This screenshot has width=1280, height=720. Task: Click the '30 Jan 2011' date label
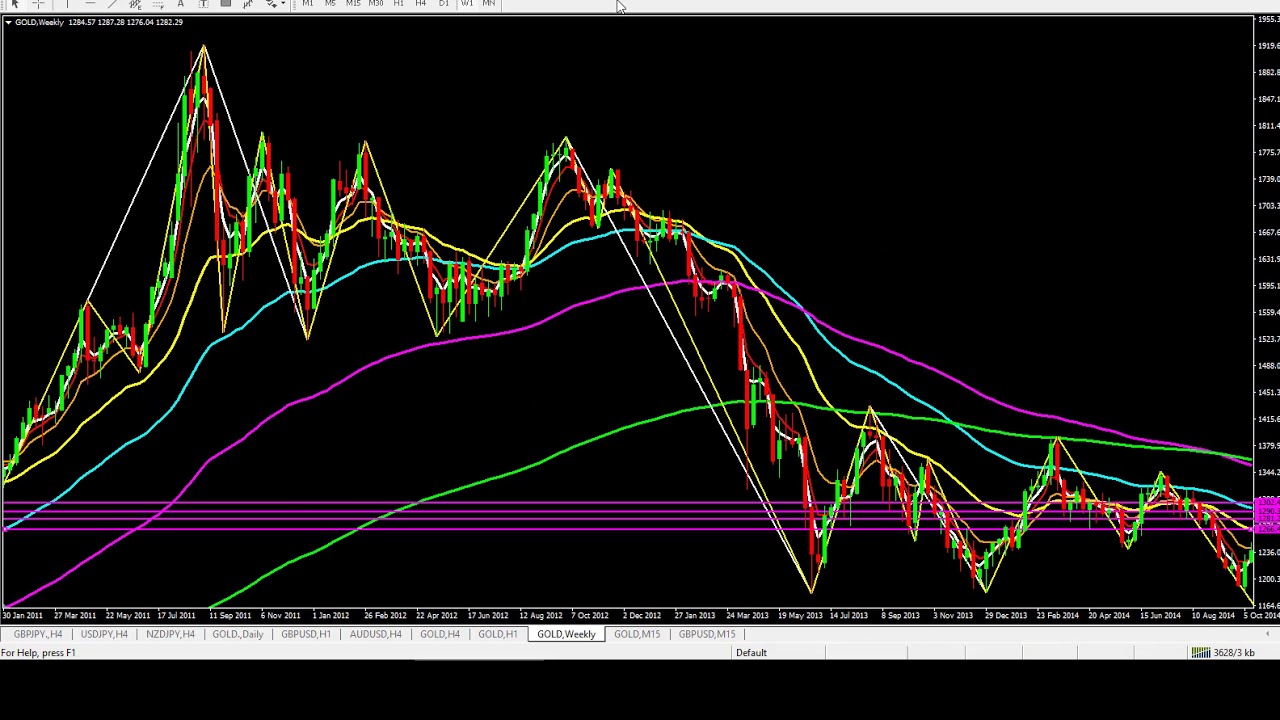click(x=22, y=616)
